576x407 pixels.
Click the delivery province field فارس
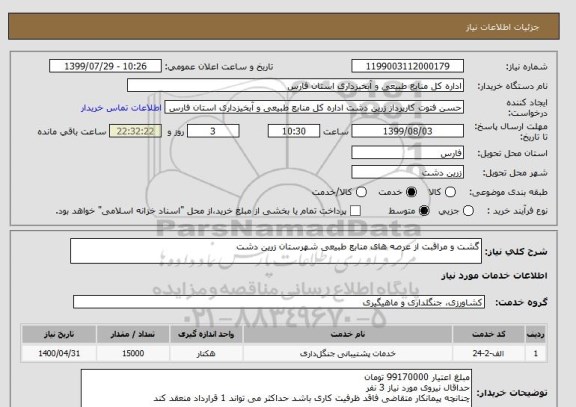[407, 153]
